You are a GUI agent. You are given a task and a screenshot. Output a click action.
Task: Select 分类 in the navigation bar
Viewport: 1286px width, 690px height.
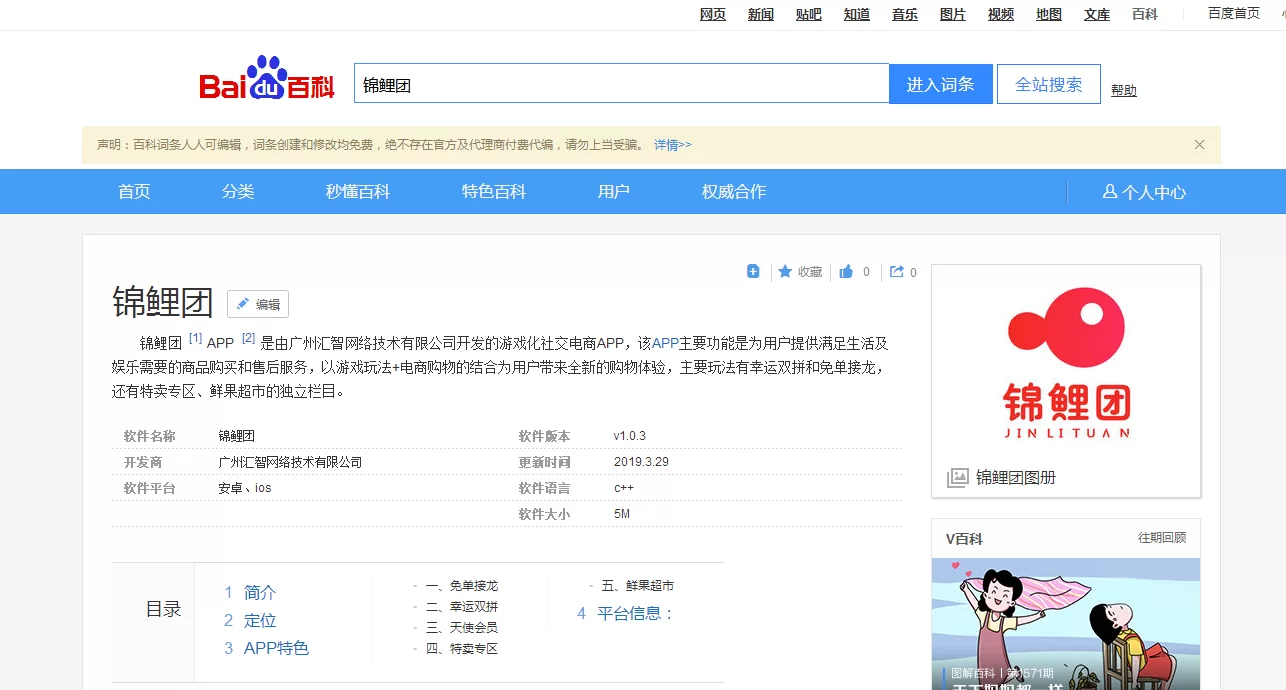click(238, 191)
